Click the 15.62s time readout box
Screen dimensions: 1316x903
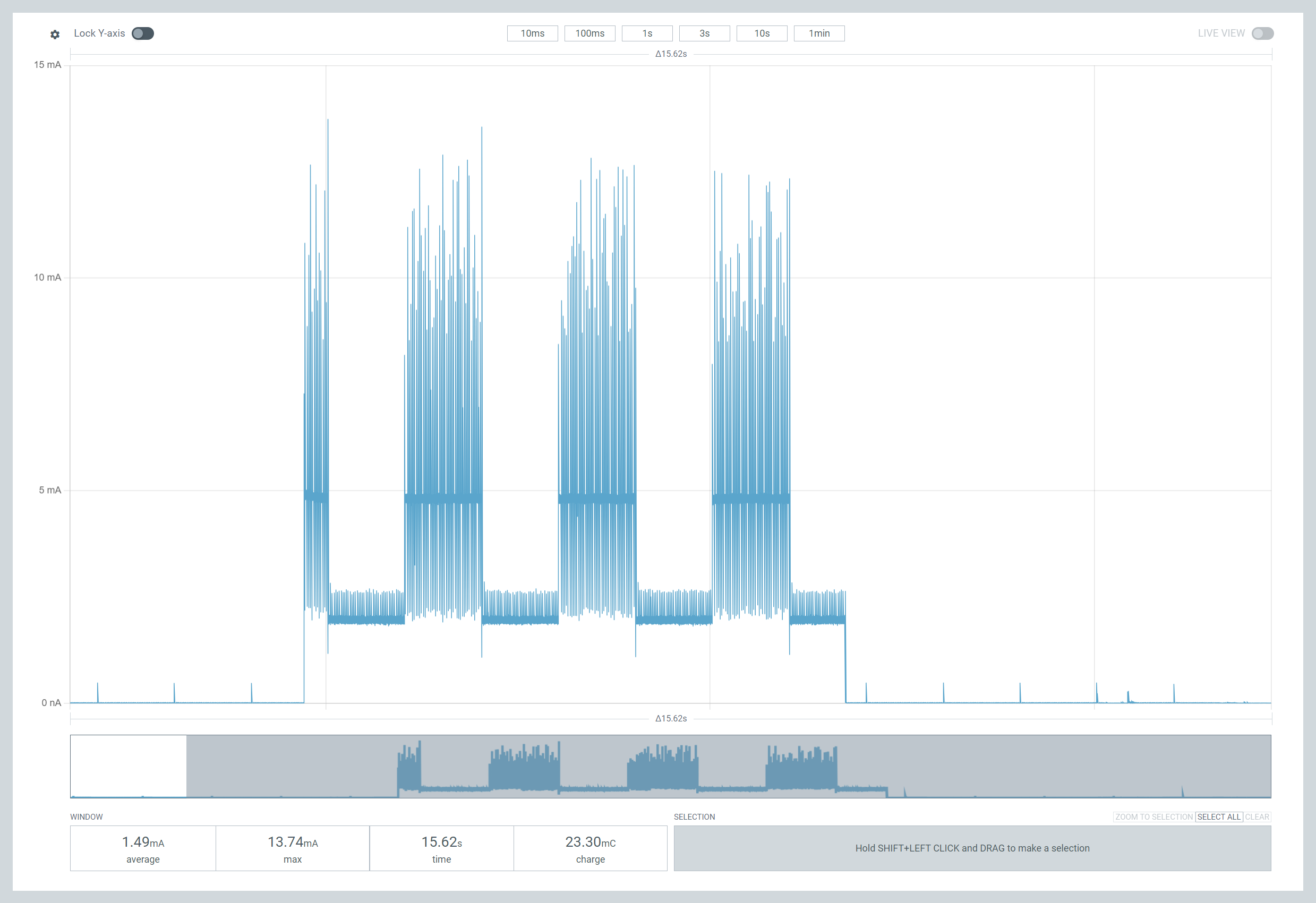441,848
